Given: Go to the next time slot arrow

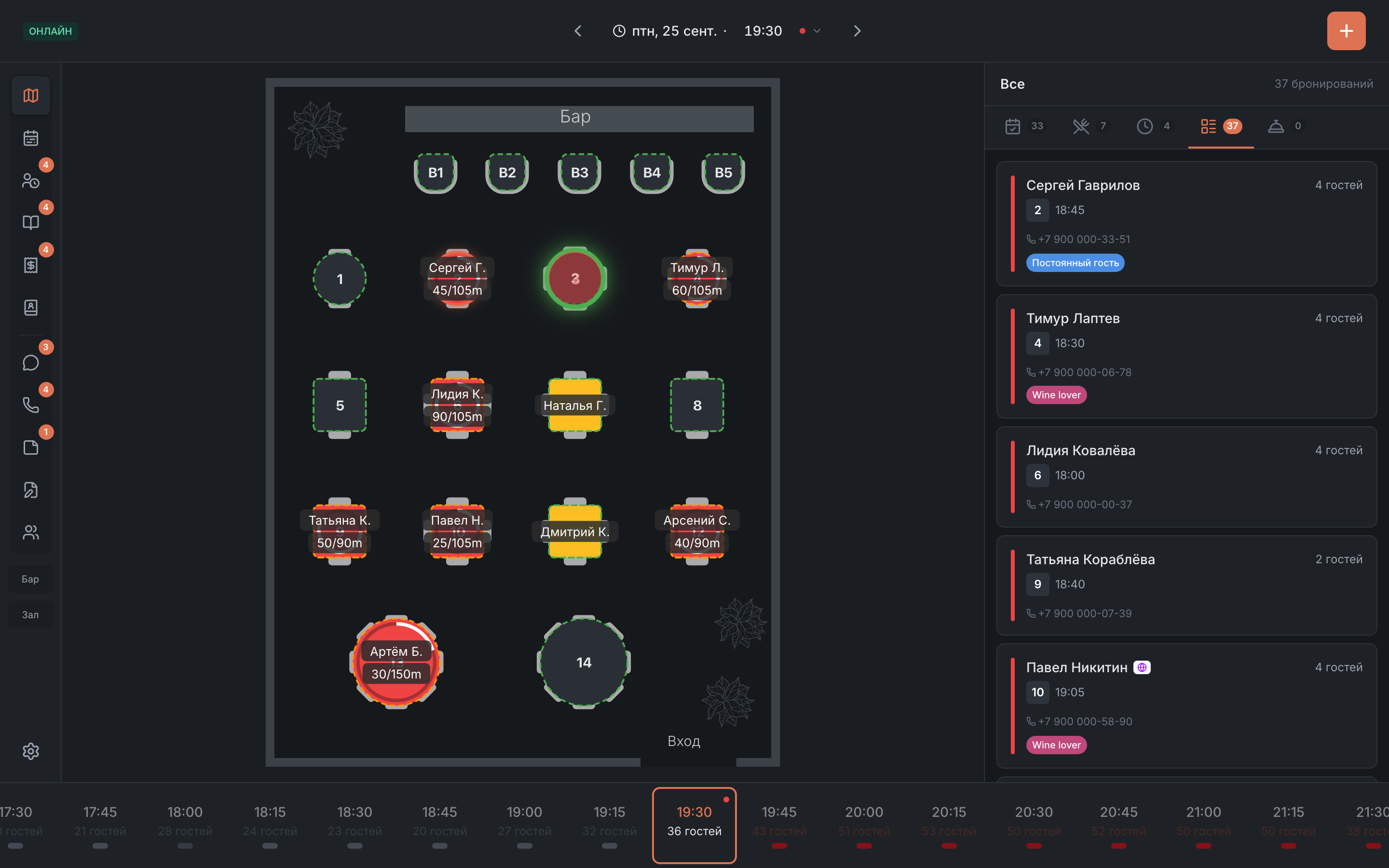Looking at the screenshot, I should [x=857, y=31].
